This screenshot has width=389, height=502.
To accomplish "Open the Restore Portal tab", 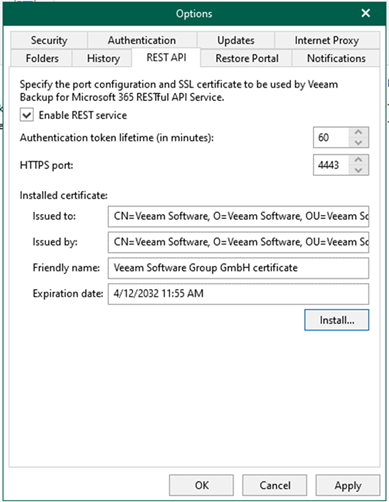I will [247, 58].
